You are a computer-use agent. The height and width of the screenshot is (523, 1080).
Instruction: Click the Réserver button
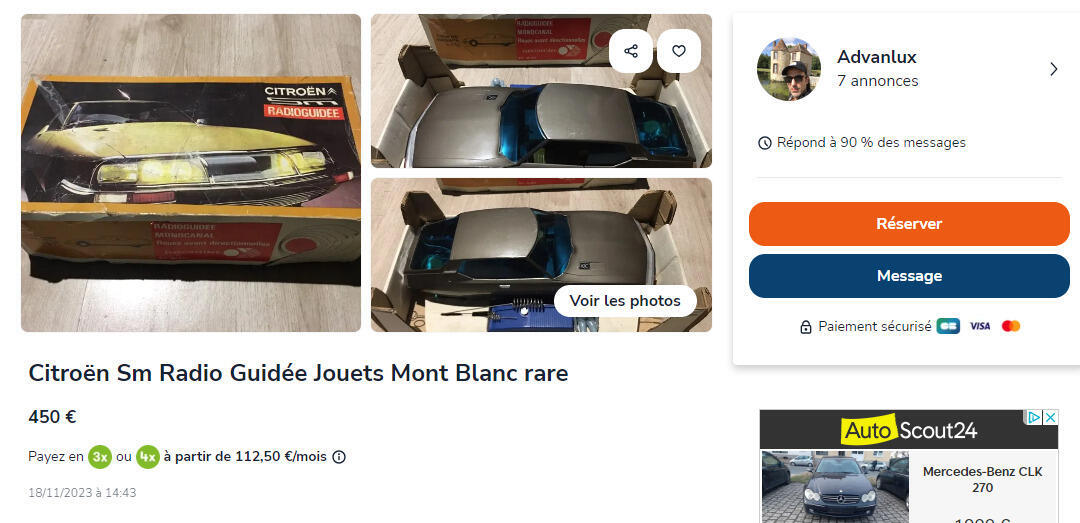[x=909, y=224]
